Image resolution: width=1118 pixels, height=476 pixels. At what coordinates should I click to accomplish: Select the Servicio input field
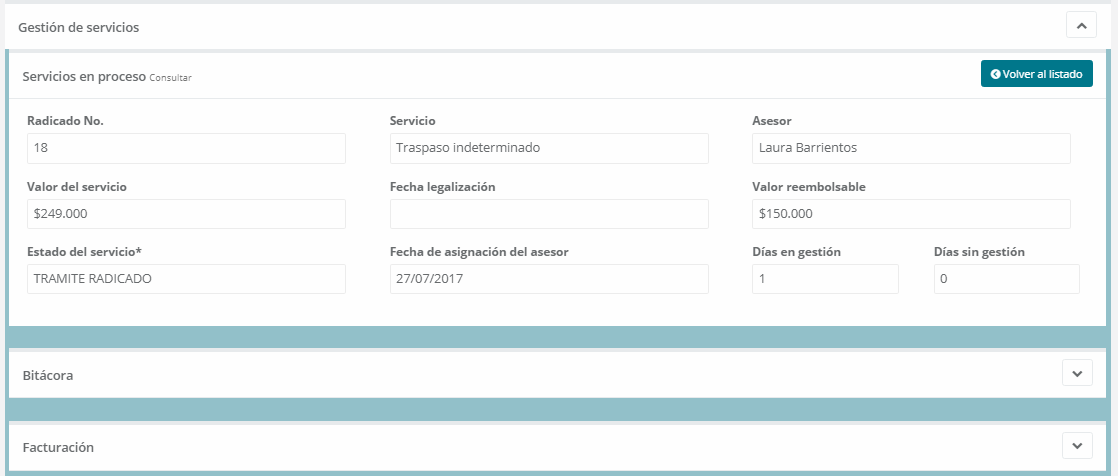(x=548, y=148)
